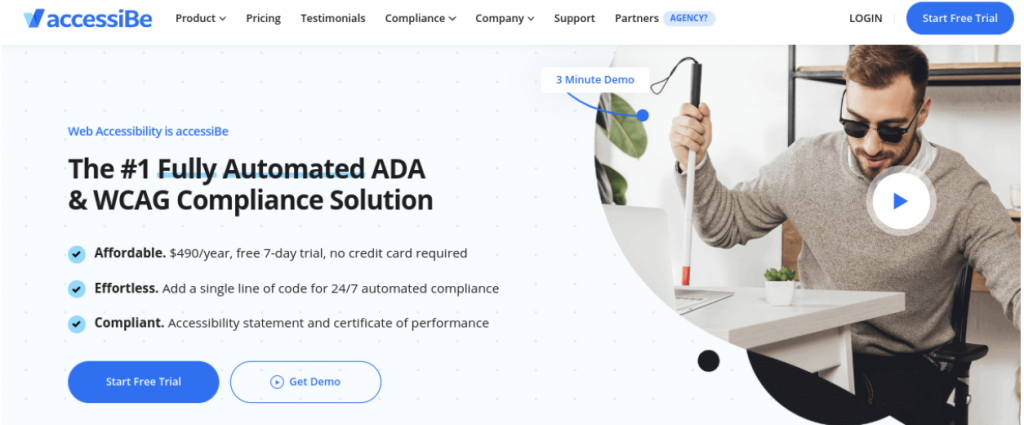Click Start Free Trial in the header
1024x425 pixels.
point(960,18)
